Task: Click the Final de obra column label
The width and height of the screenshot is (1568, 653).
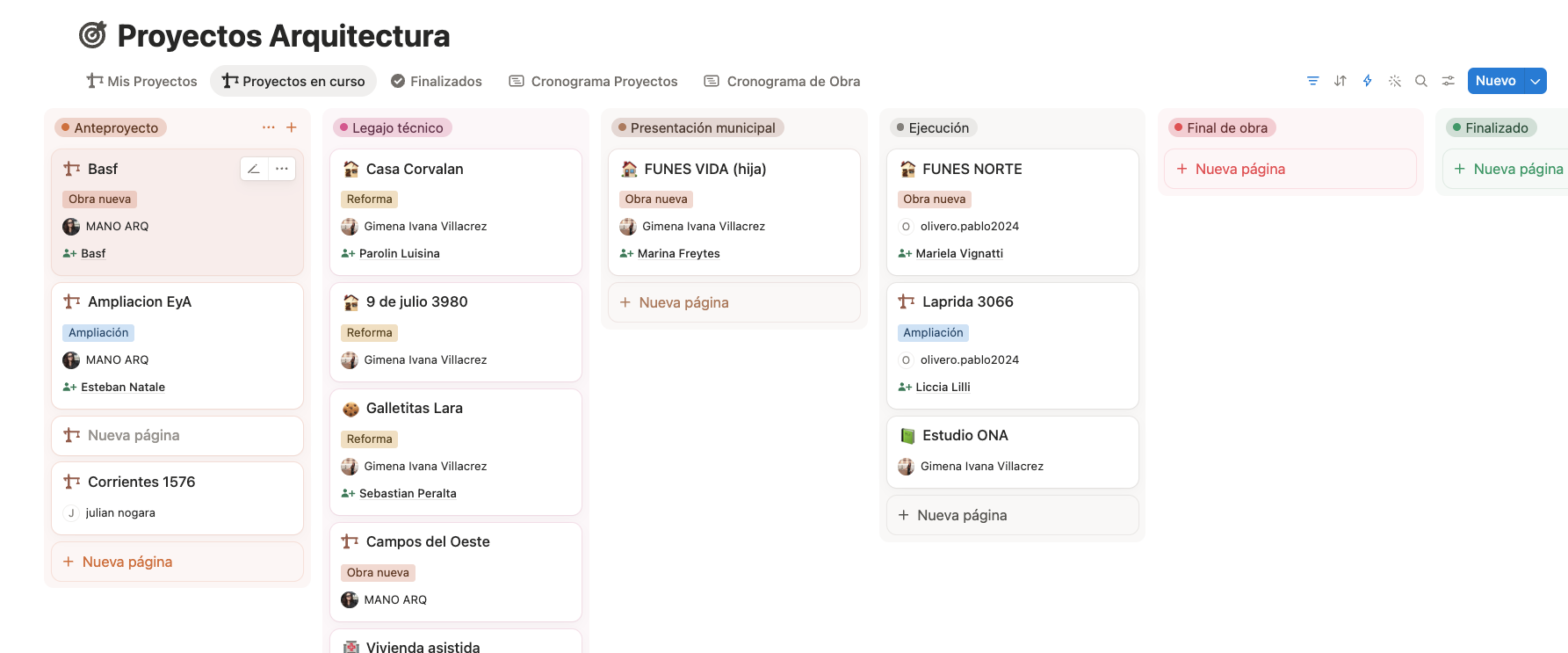Action: coord(1222,127)
